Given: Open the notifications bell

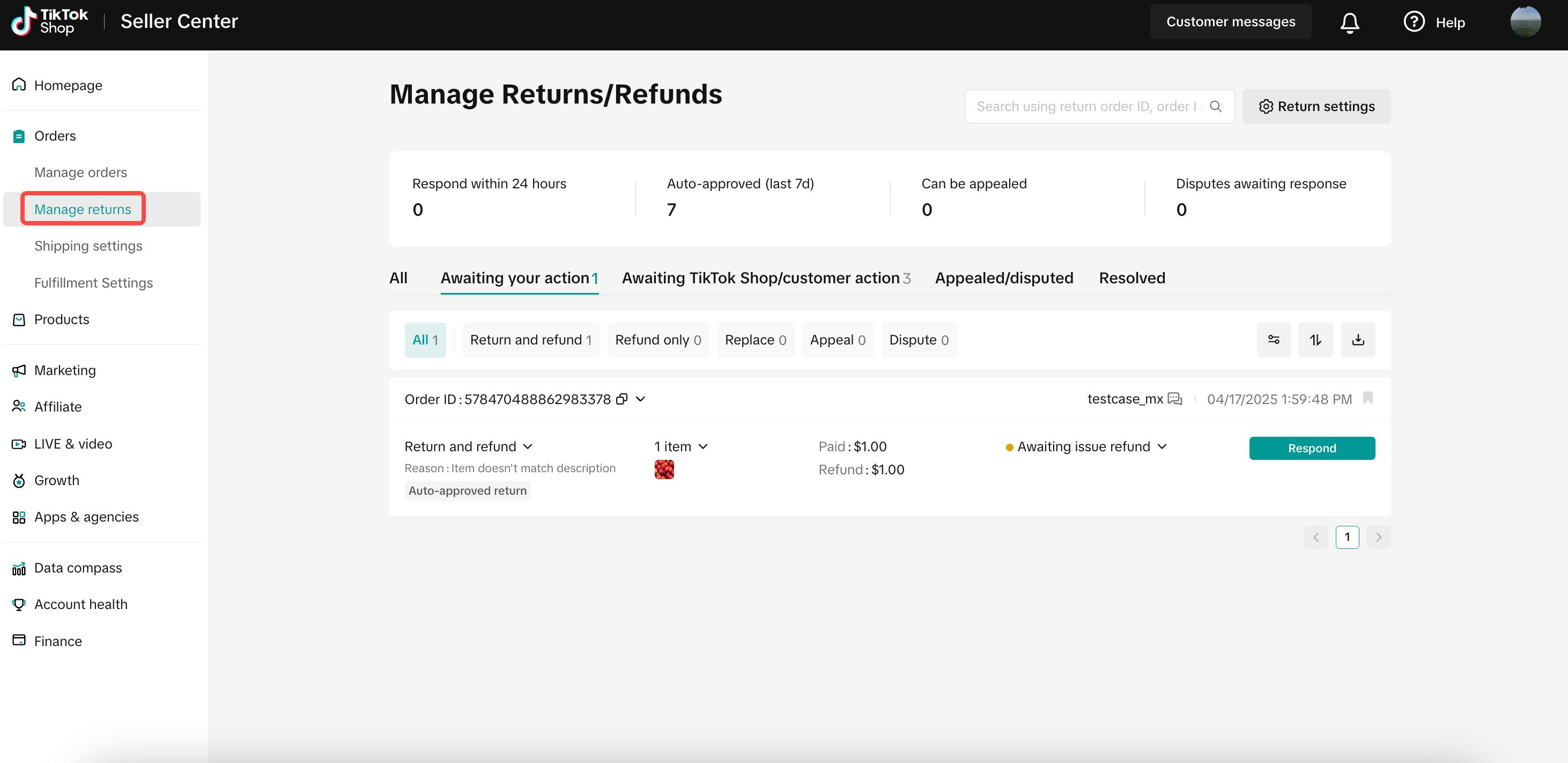Looking at the screenshot, I should click(x=1350, y=23).
